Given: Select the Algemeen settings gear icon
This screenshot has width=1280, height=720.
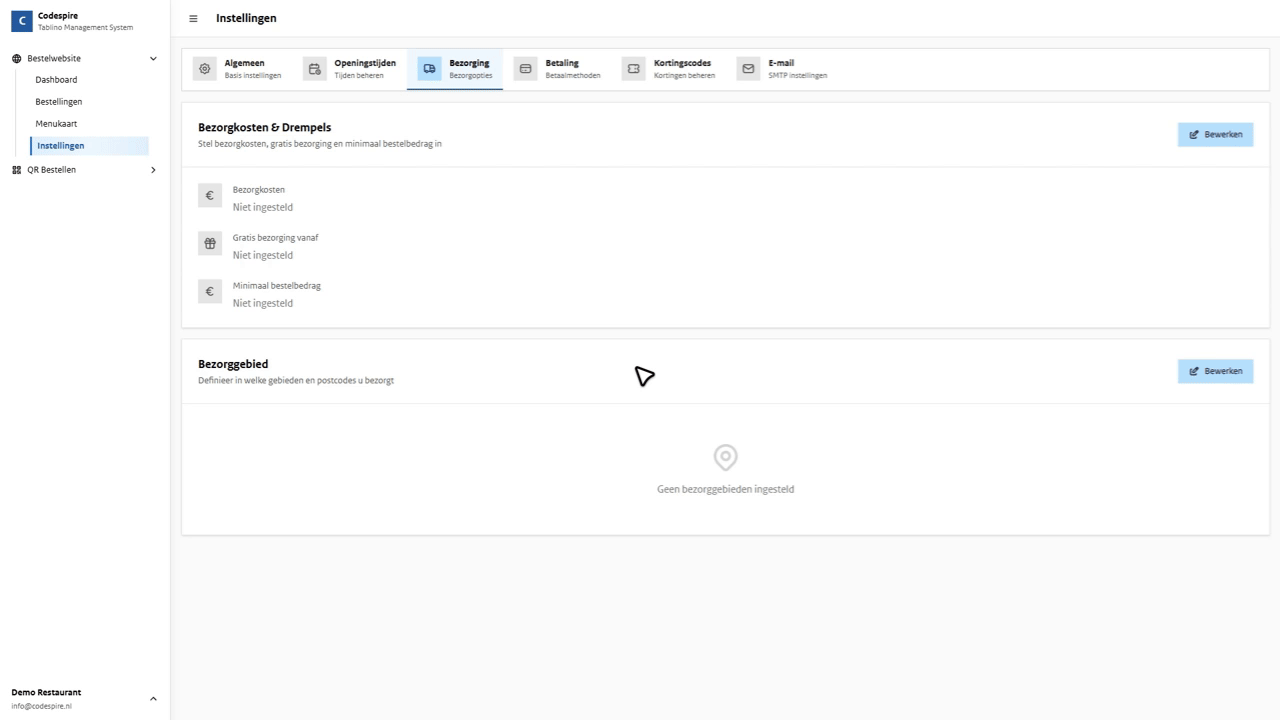Looking at the screenshot, I should tap(204, 68).
